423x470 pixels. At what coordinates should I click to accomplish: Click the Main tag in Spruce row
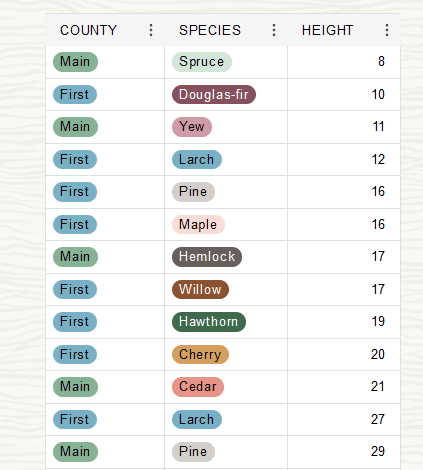coord(75,62)
